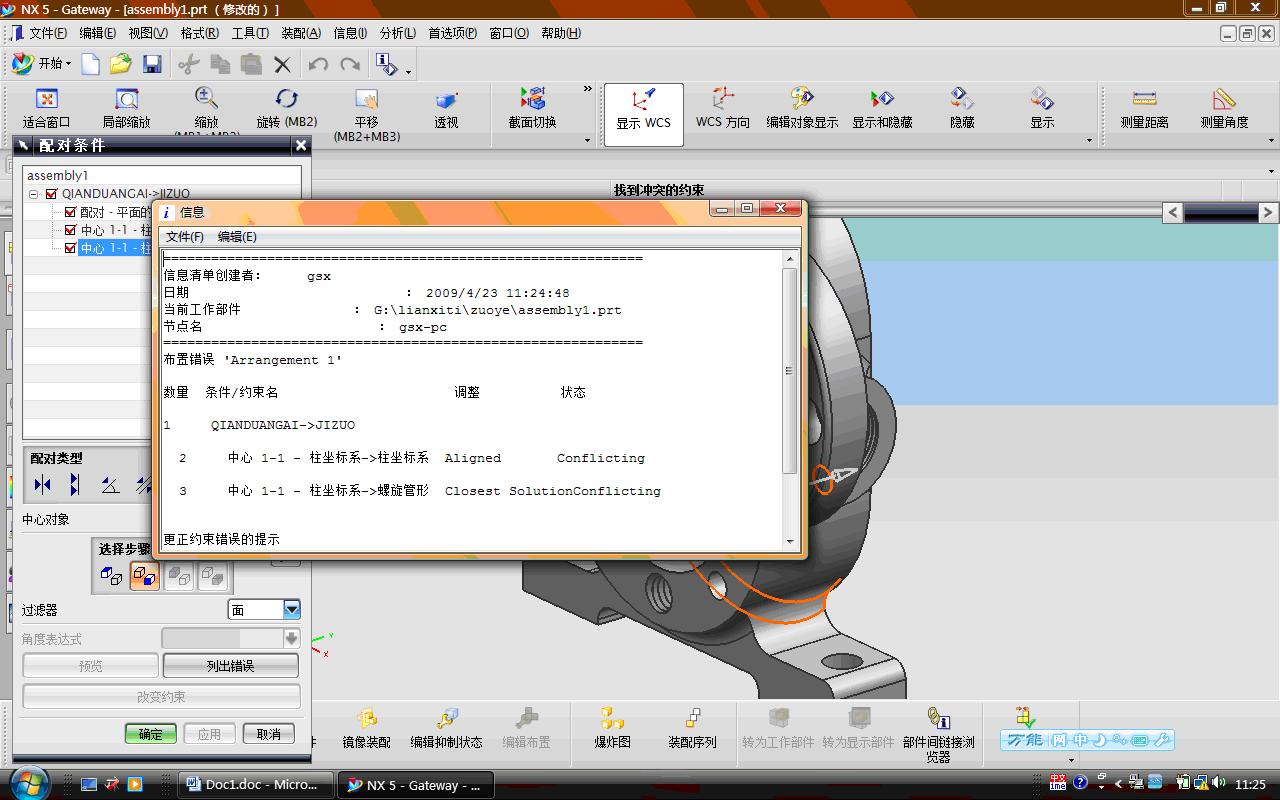Click the NX 5 - Gateway taskbar button
The width and height of the screenshot is (1280, 800).
pyautogui.click(x=414, y=785)
